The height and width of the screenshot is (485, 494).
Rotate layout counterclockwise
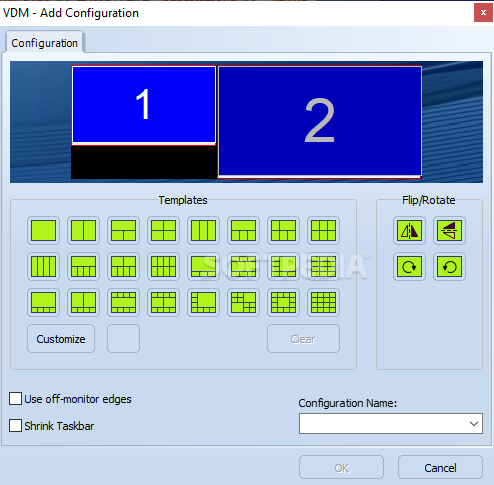[x=449, y=266]
